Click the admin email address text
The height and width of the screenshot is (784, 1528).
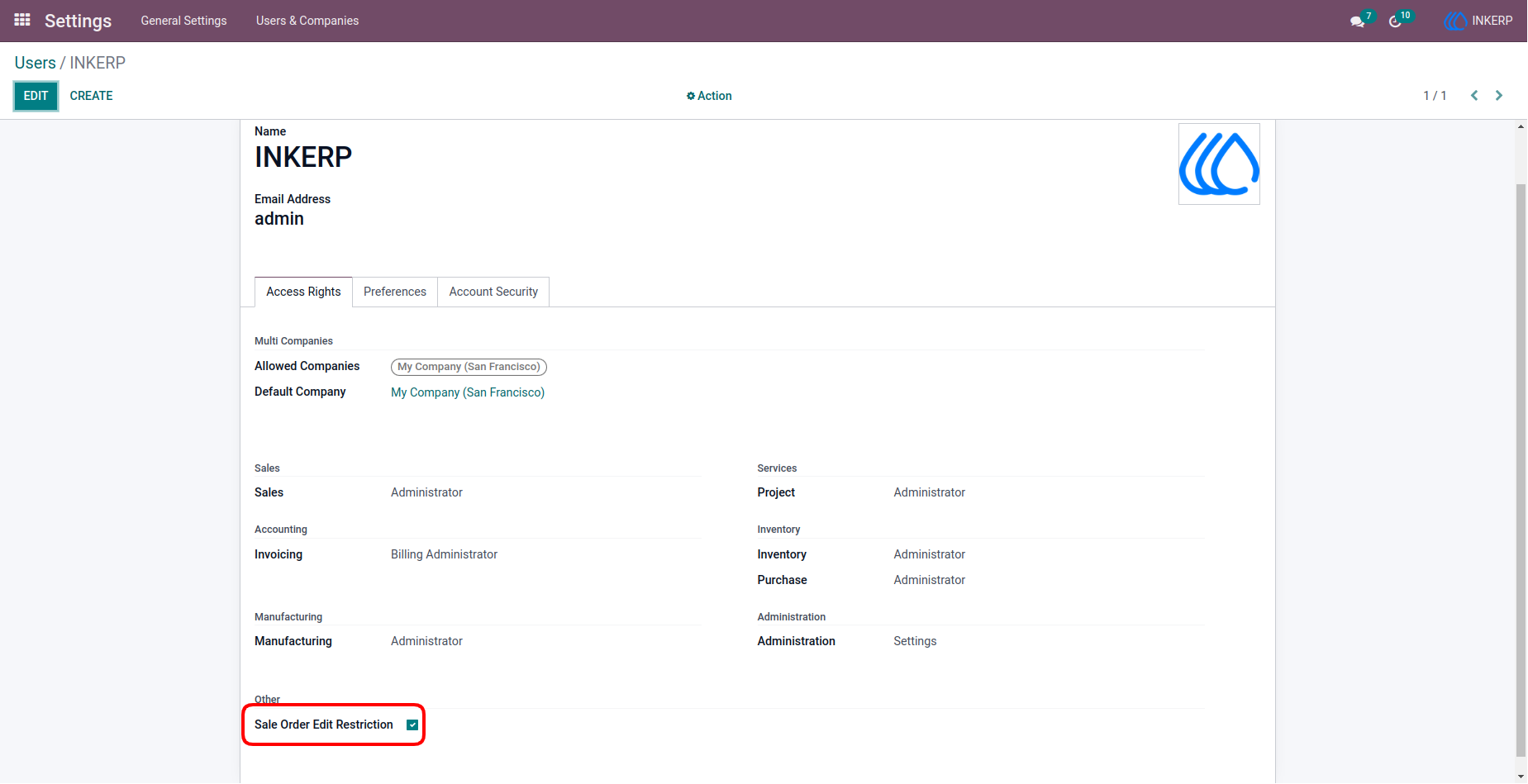click(x=279, y=219)
